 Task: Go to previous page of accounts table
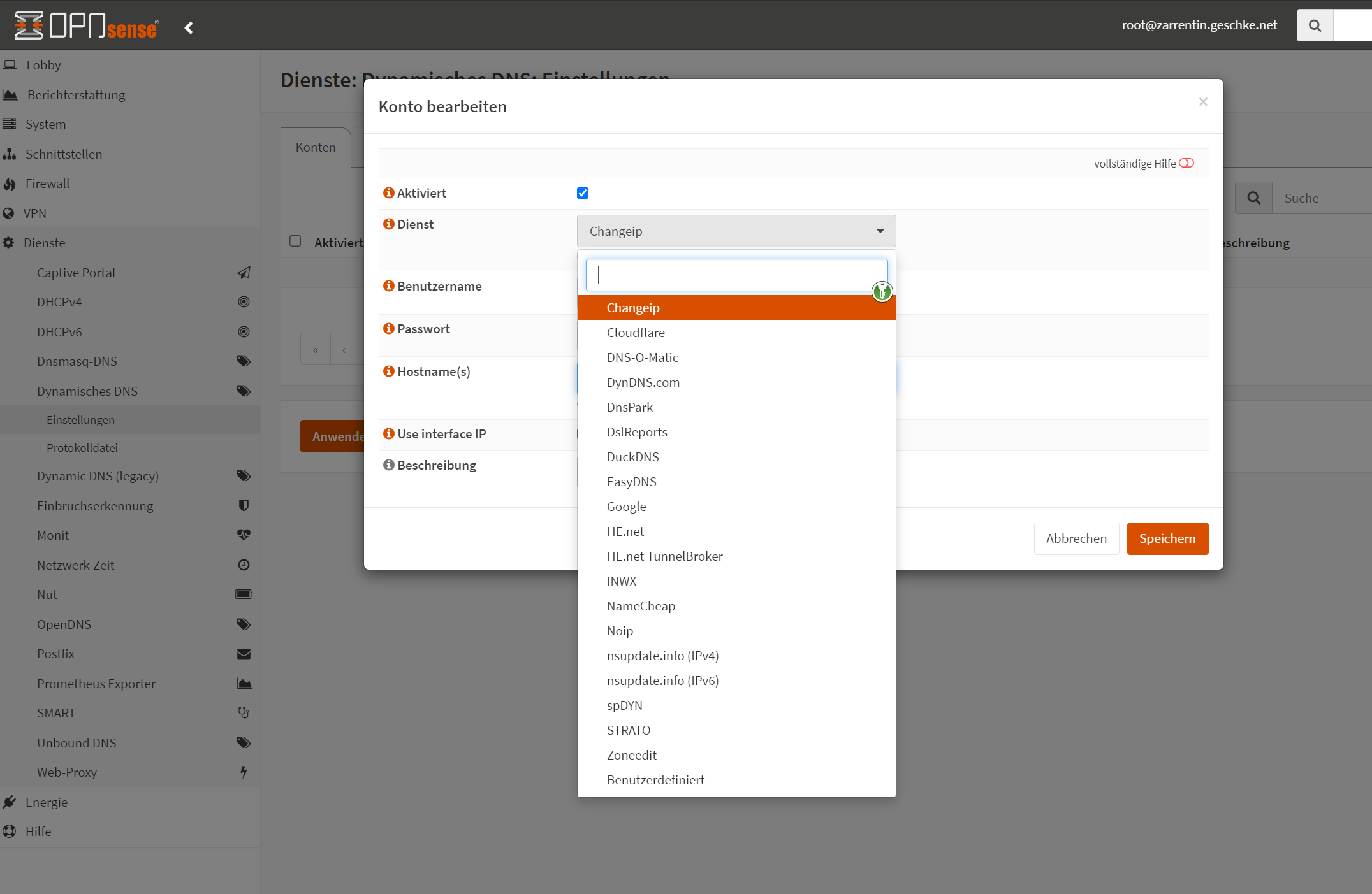(344, 350)
